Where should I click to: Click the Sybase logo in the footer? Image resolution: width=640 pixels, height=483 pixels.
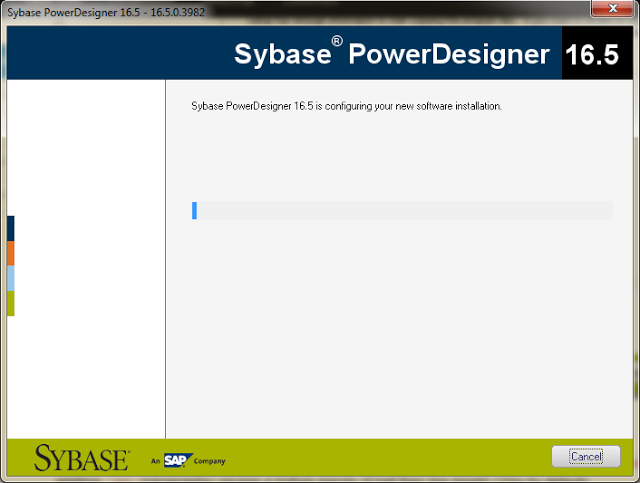tap(82, 458)
